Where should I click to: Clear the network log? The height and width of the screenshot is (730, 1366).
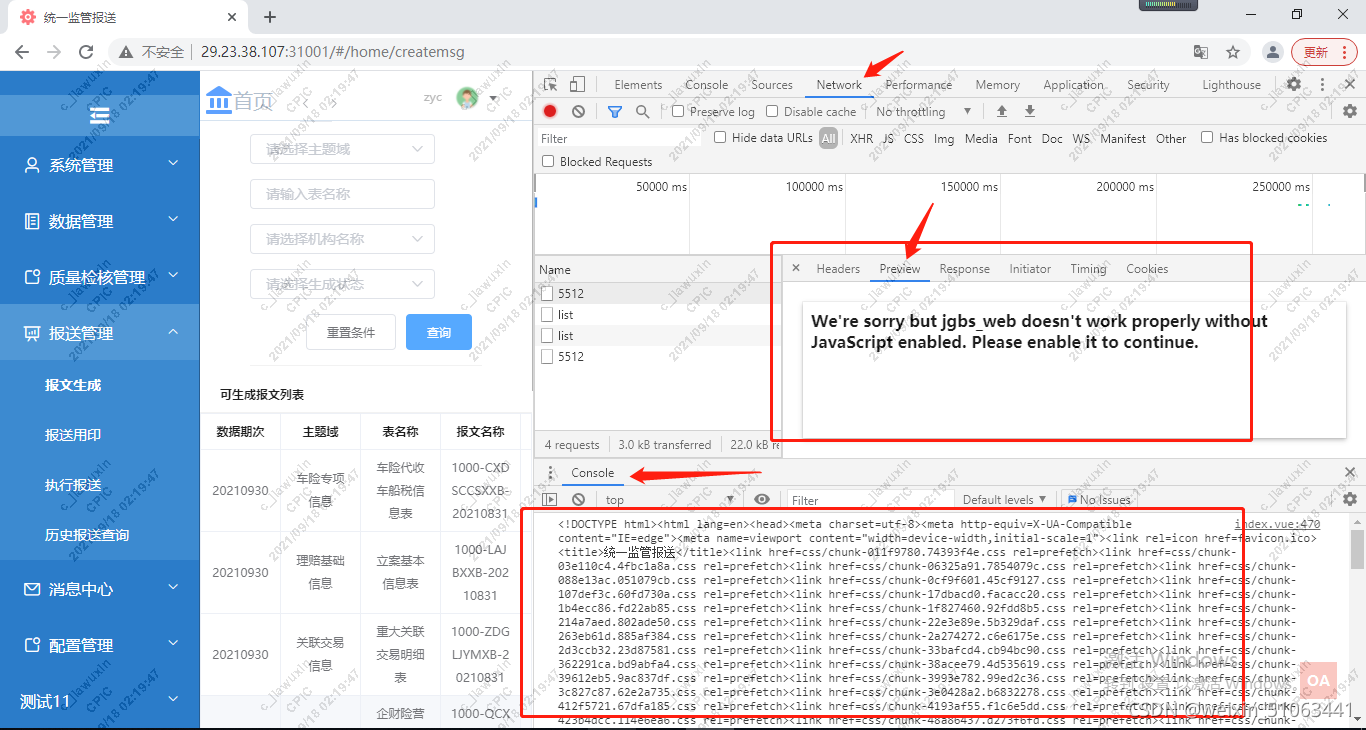[x=578, y=111]
